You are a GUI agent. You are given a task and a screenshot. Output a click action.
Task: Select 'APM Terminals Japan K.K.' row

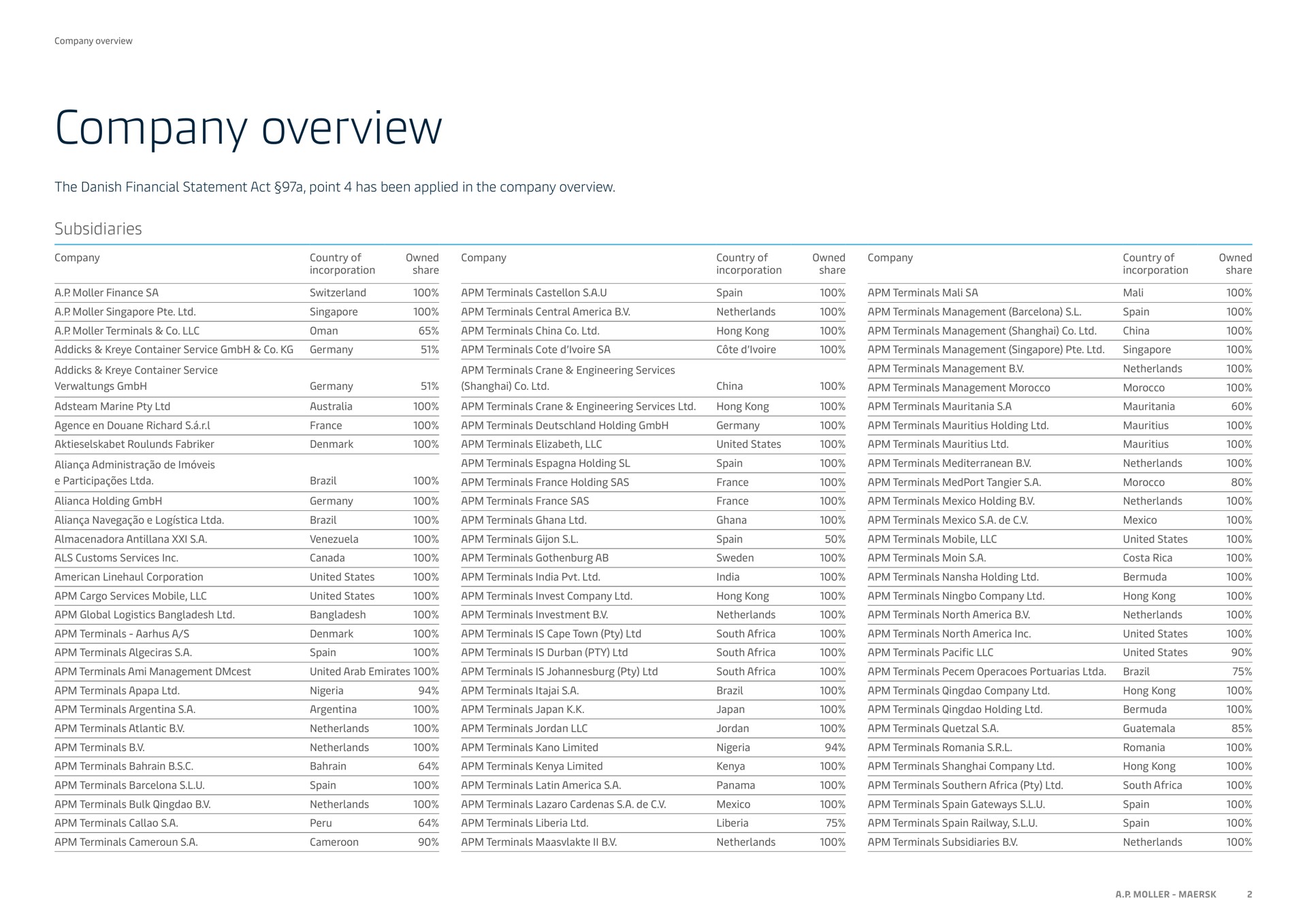[653, 709]
